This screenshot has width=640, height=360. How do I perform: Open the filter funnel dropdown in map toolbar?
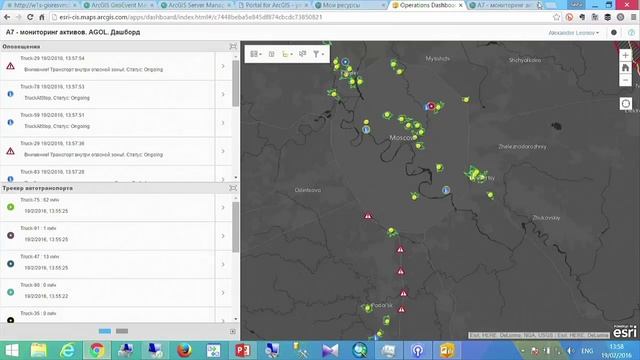[318, 54]
